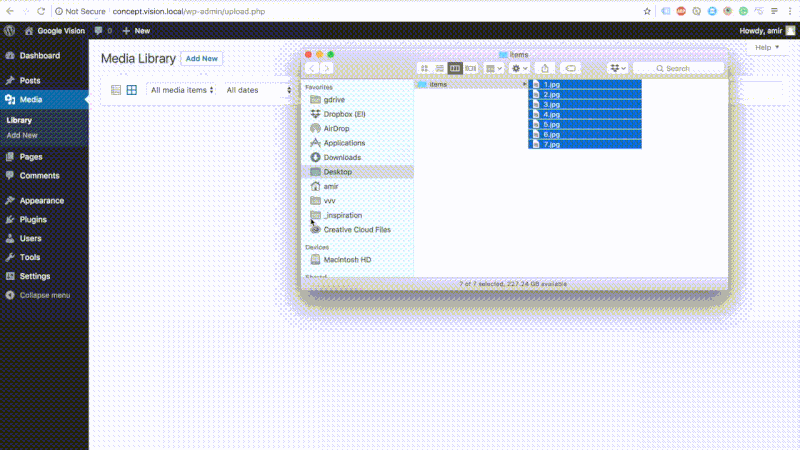Open the comments bubble in admin bar

click(x=103, y=31)
